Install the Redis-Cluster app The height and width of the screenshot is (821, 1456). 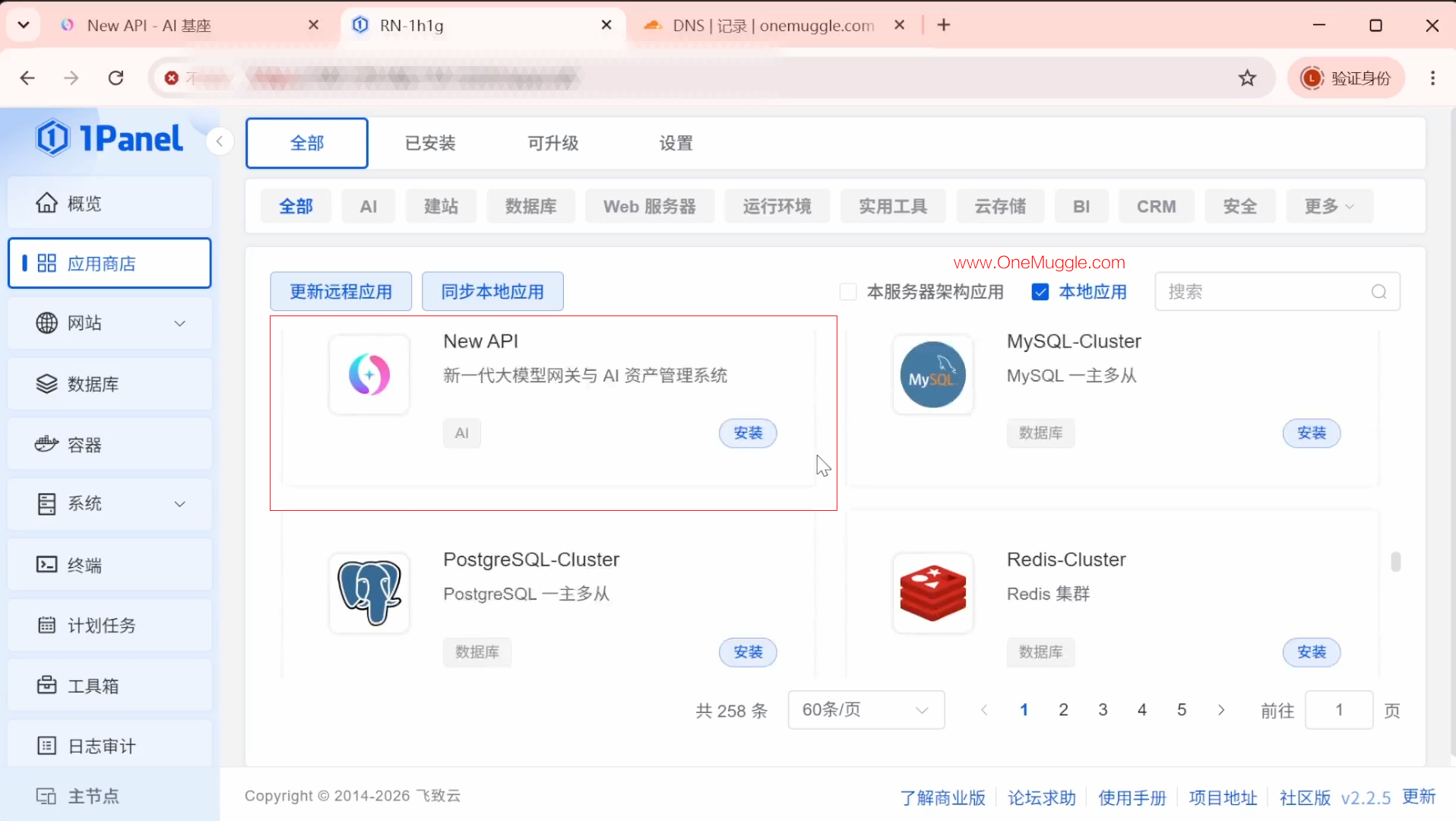[x=1312, y=652]
